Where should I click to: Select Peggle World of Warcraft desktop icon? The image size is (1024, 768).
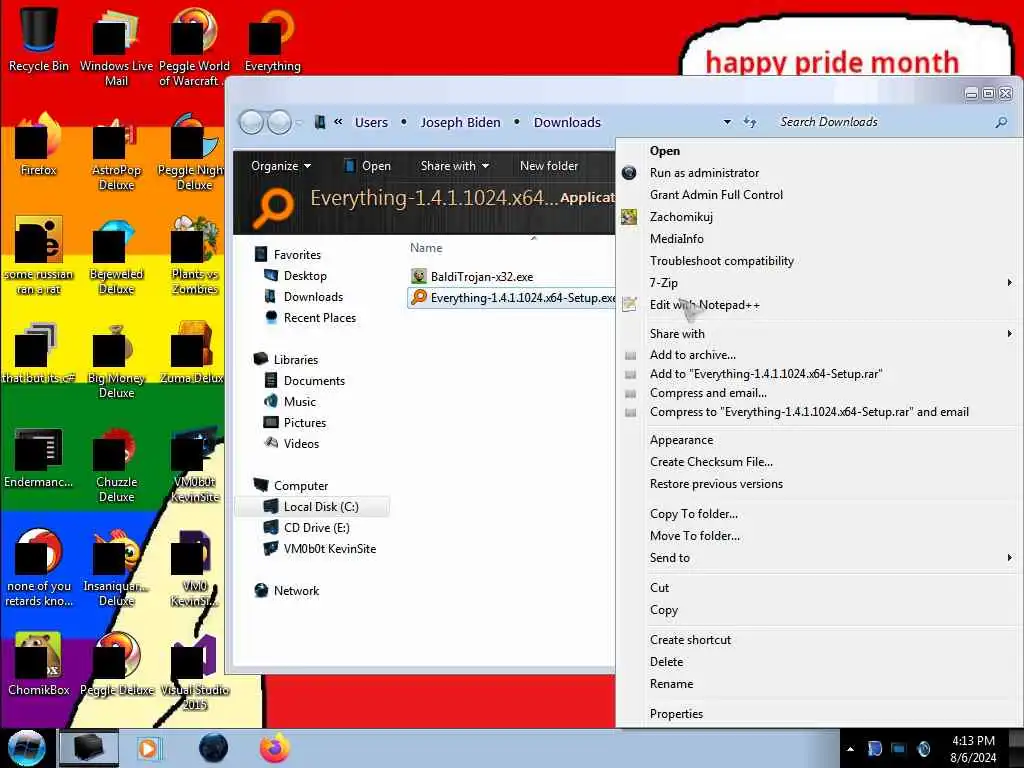pyautogui.click(x=194, y=47)
